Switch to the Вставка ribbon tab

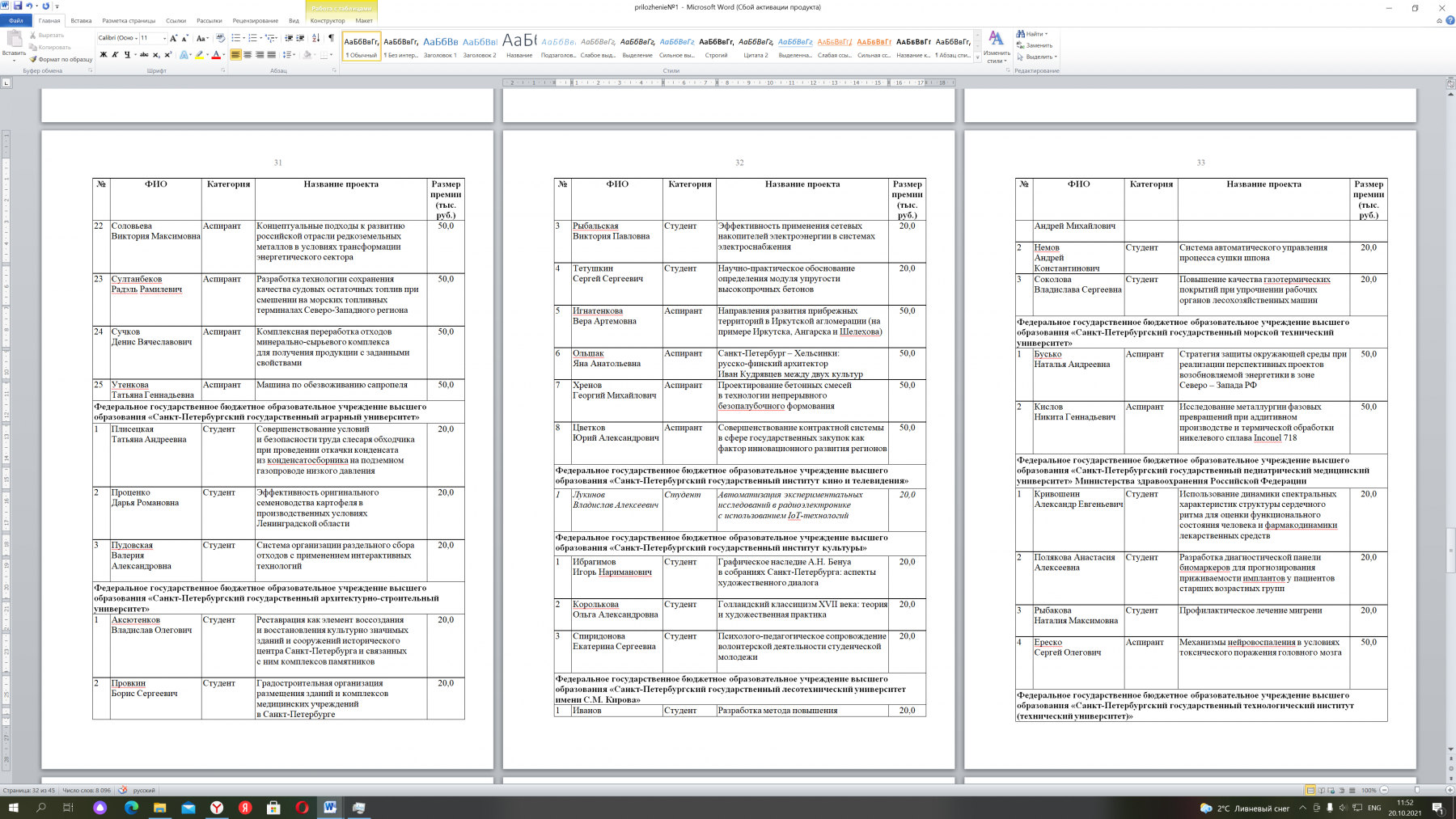[x=81, y=21]
